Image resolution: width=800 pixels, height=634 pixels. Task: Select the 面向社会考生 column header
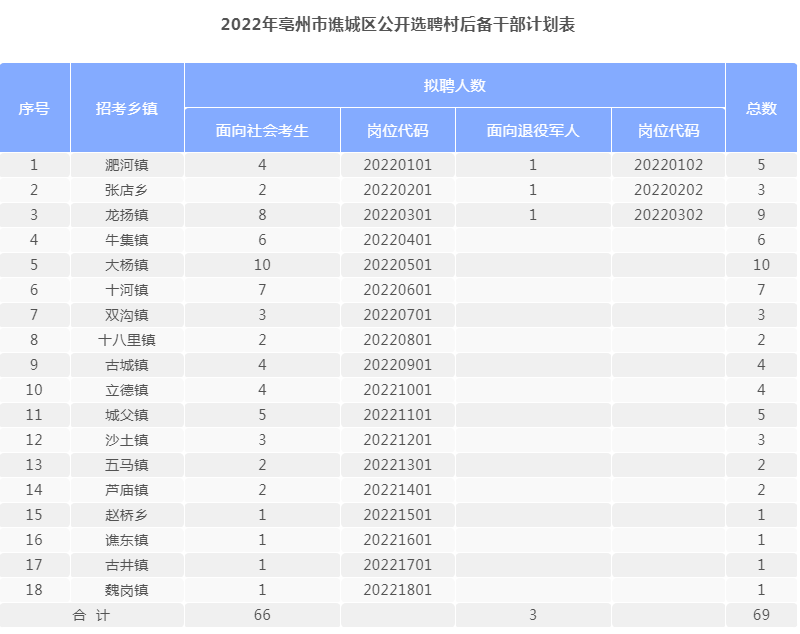pos(262,131)
